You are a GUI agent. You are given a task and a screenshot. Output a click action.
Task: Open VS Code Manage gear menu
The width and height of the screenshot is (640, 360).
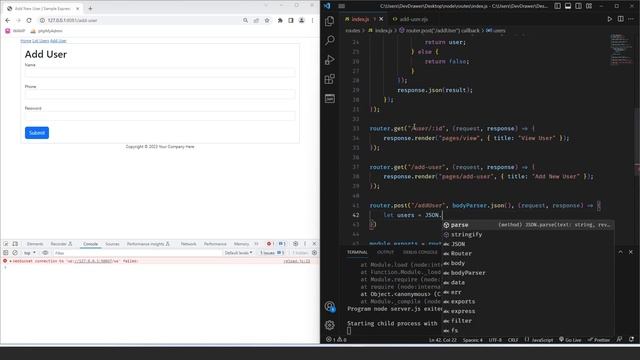tap(329, 325)
